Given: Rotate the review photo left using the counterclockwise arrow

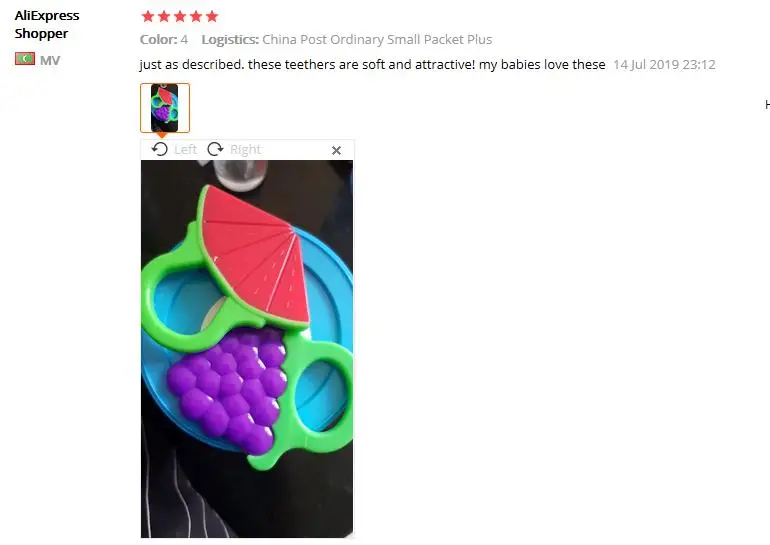Looking at the screenshot, I should [160, 149].
